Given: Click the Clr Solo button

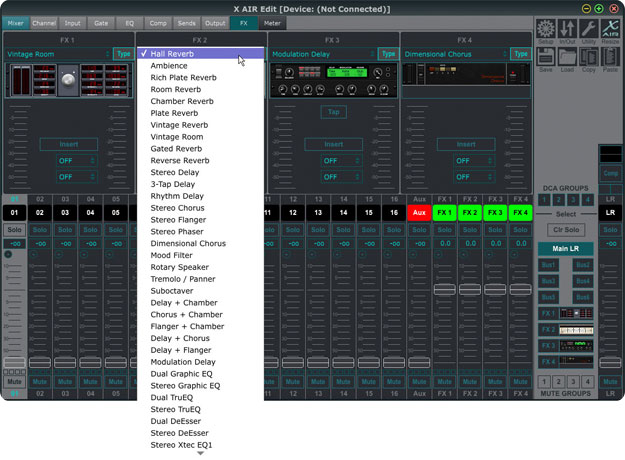Looking at the screenshot, I should [x=566, y=230].
